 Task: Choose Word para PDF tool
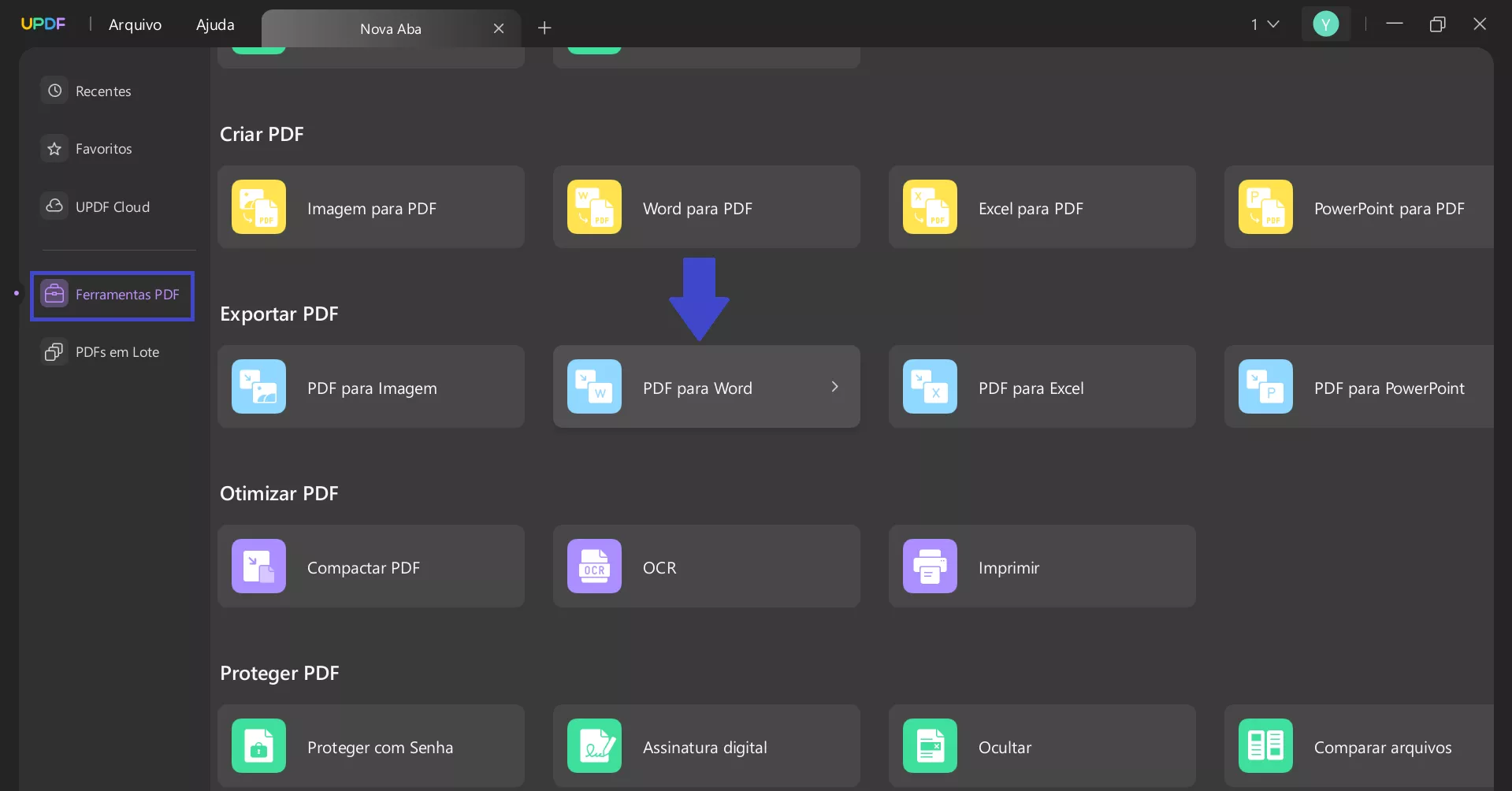click(707, 207)
